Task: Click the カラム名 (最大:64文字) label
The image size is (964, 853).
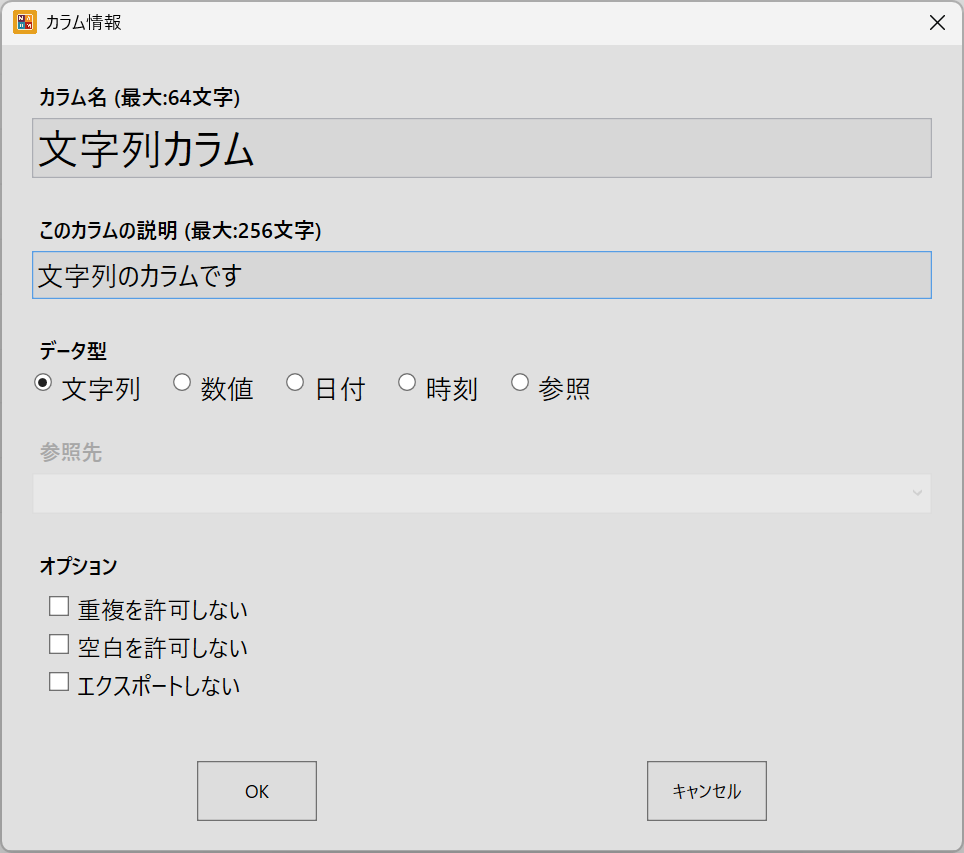Action: click(x=139, y=98)
